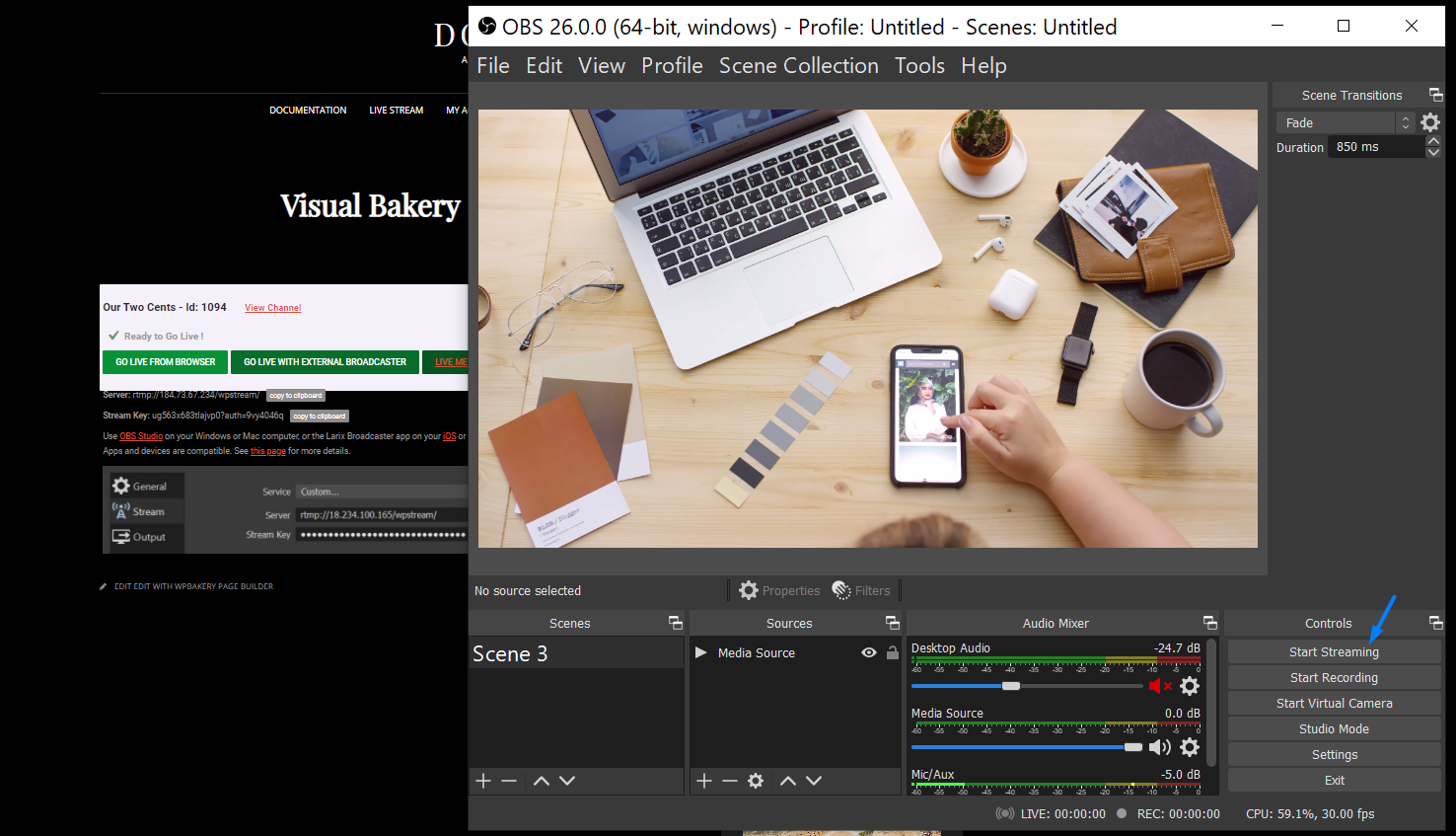Click the Media Source volume slider
Image resolution: width=1456 pixels, height=836 pixels.
[1026, 747]
